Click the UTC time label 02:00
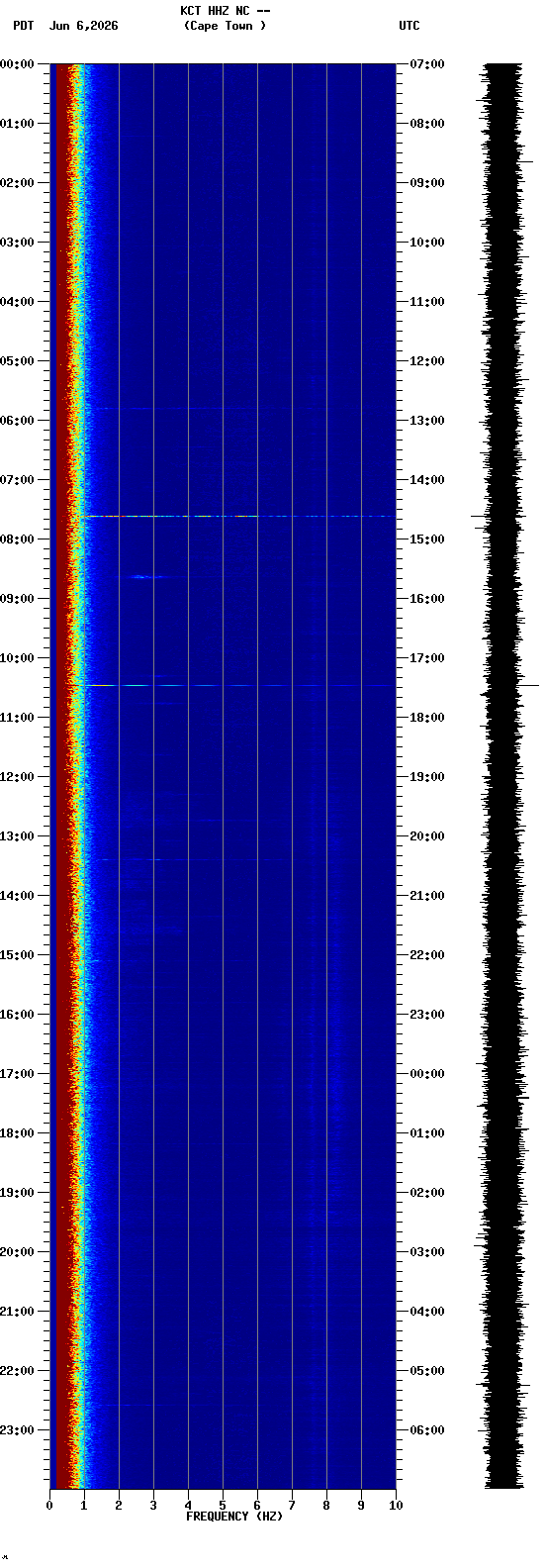This screenshot has height=1568, width=546. (x=427, y=1193)
